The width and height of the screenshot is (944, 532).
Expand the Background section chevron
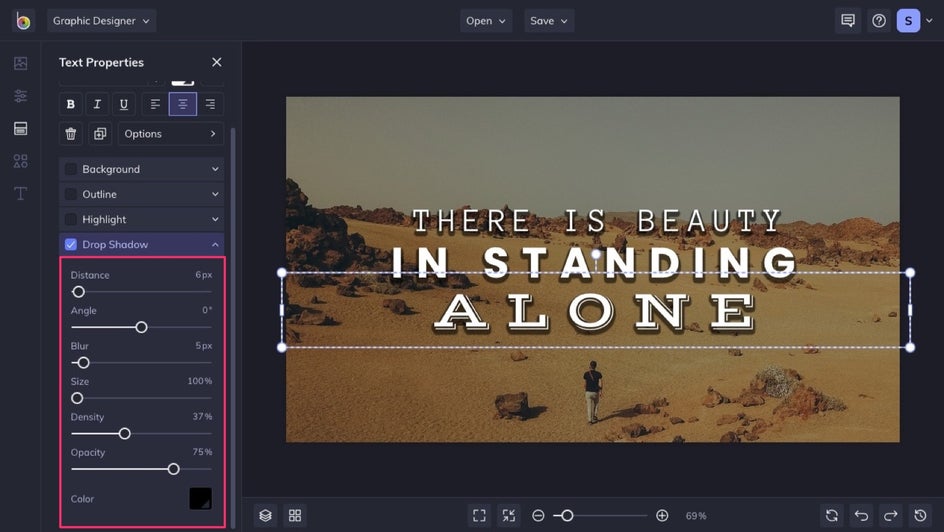coord(215,169)
